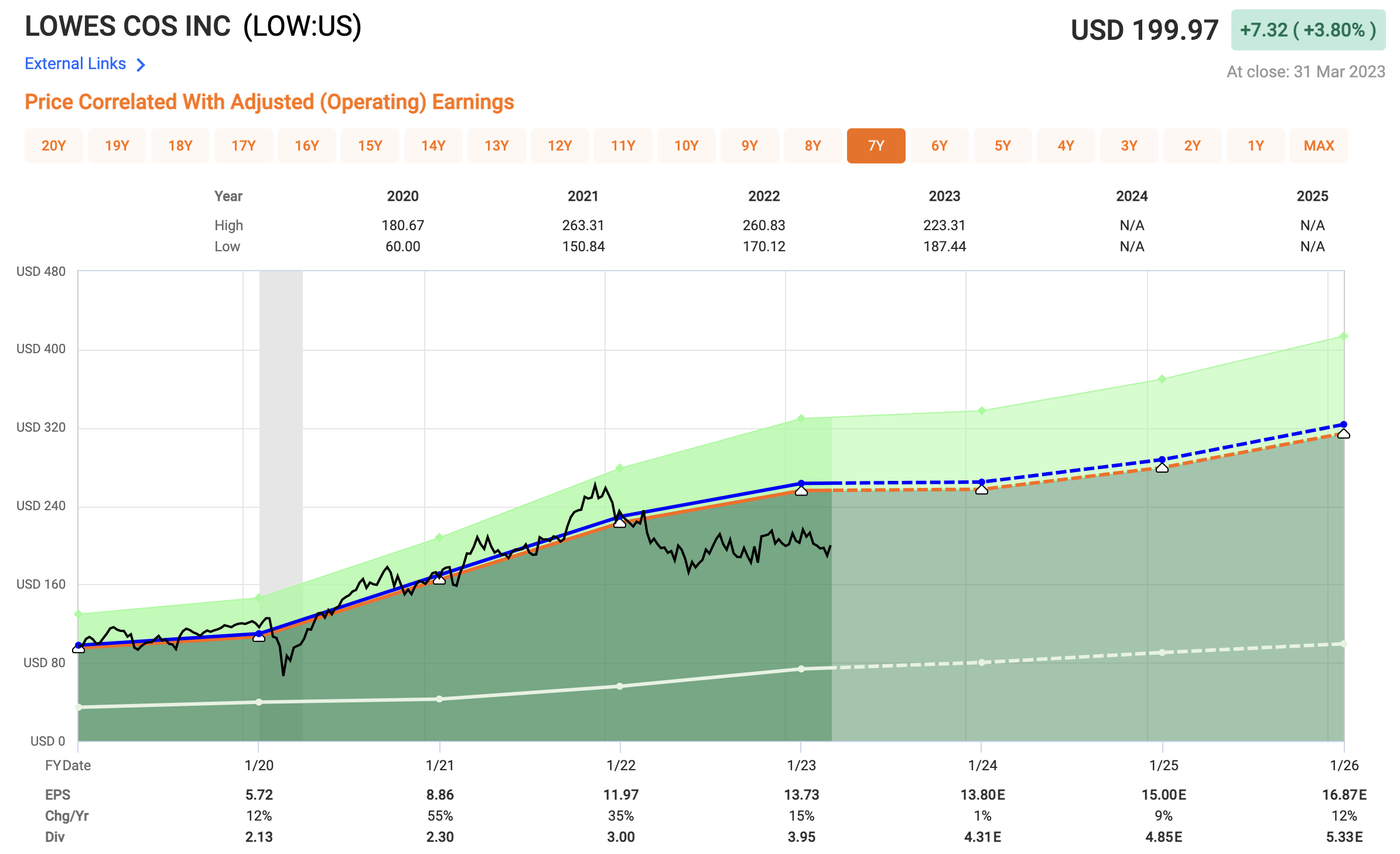Image resolution: width=1400 pixels, height=854 pixels.
Task: Click the 2023 Low value 187.44
Action: (945, 247)
